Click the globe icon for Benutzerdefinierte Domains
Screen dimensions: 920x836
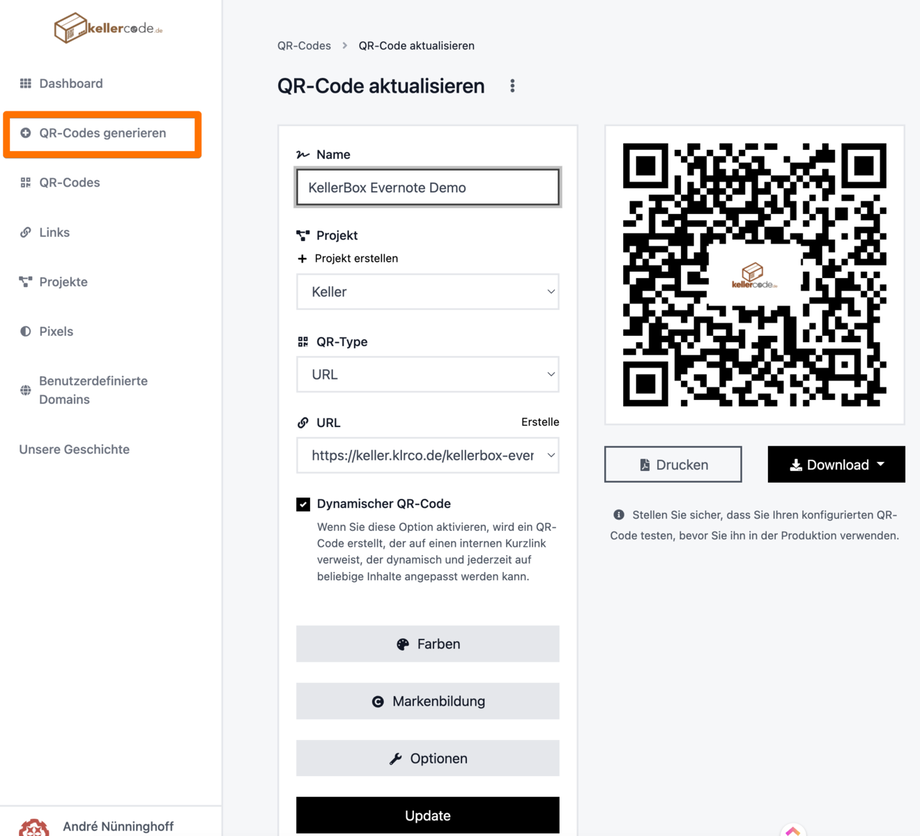coord(26,390)
